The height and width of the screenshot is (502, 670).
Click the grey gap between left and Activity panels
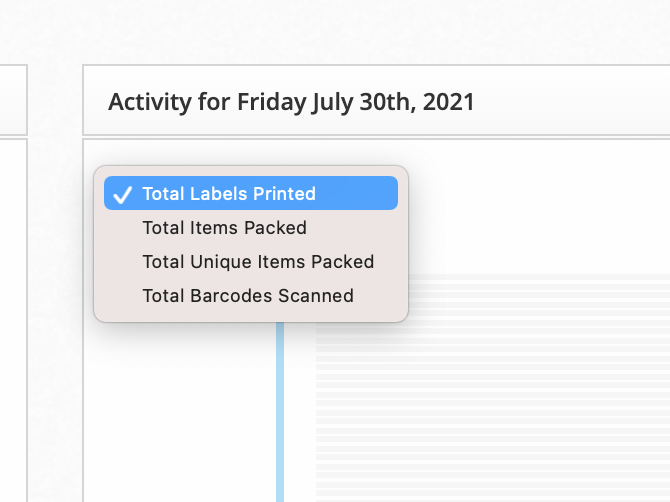[x=55, y=300]
